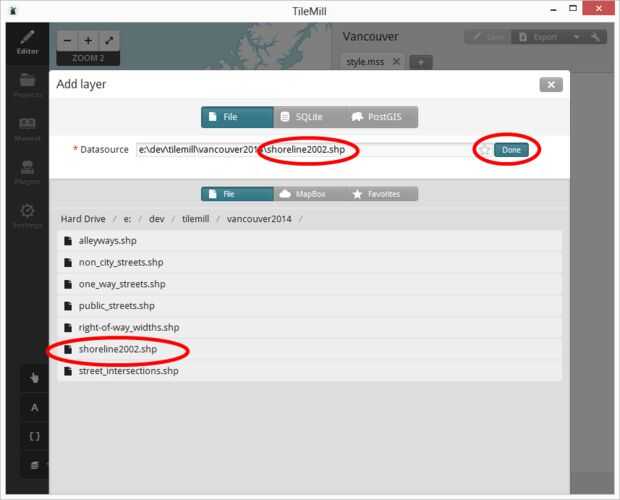Switch to SQLite datasource tab
620x500 pixels.
tap(309, 117)
